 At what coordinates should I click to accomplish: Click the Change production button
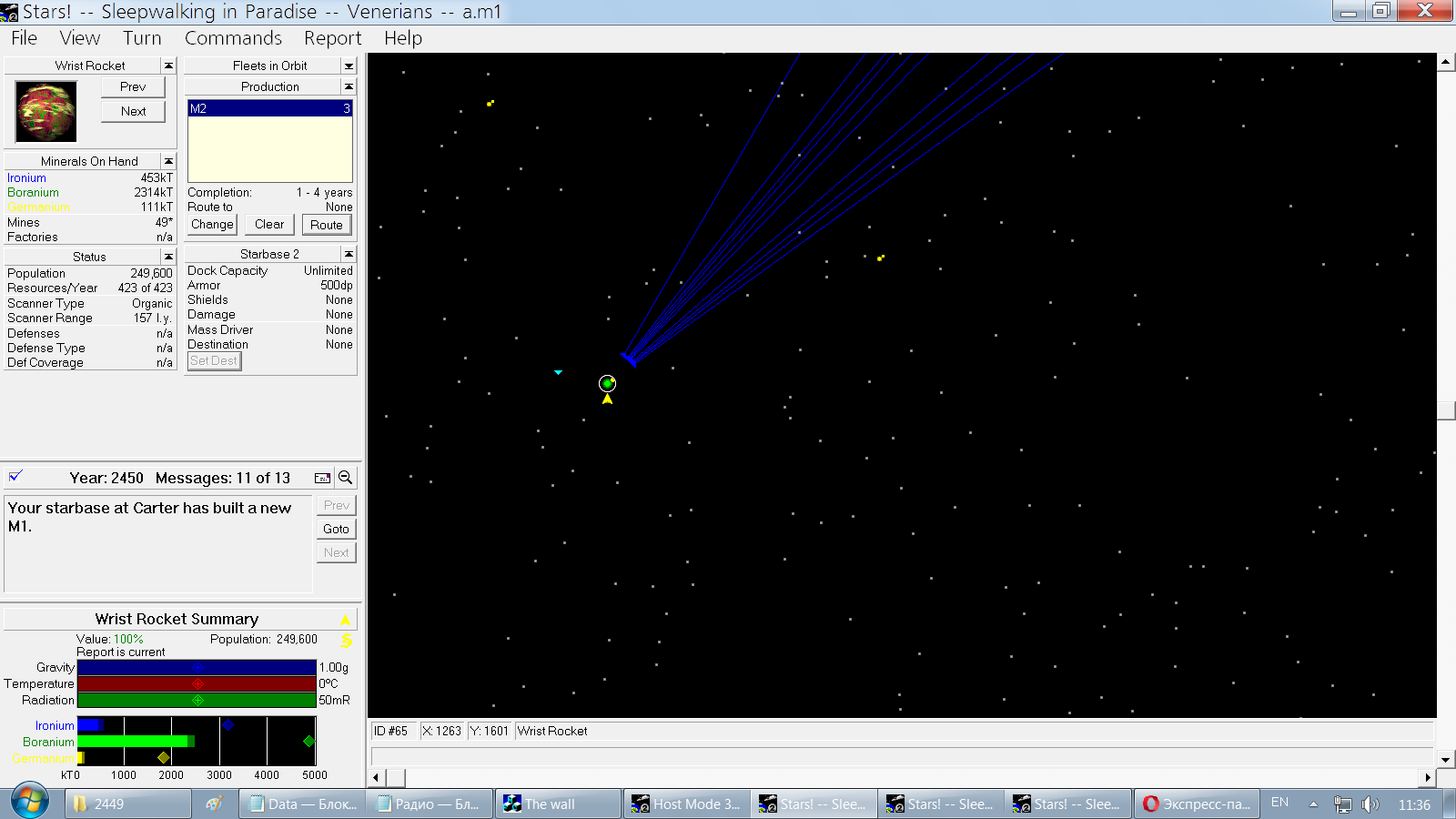pyautogui.click(x=212, y=225)
